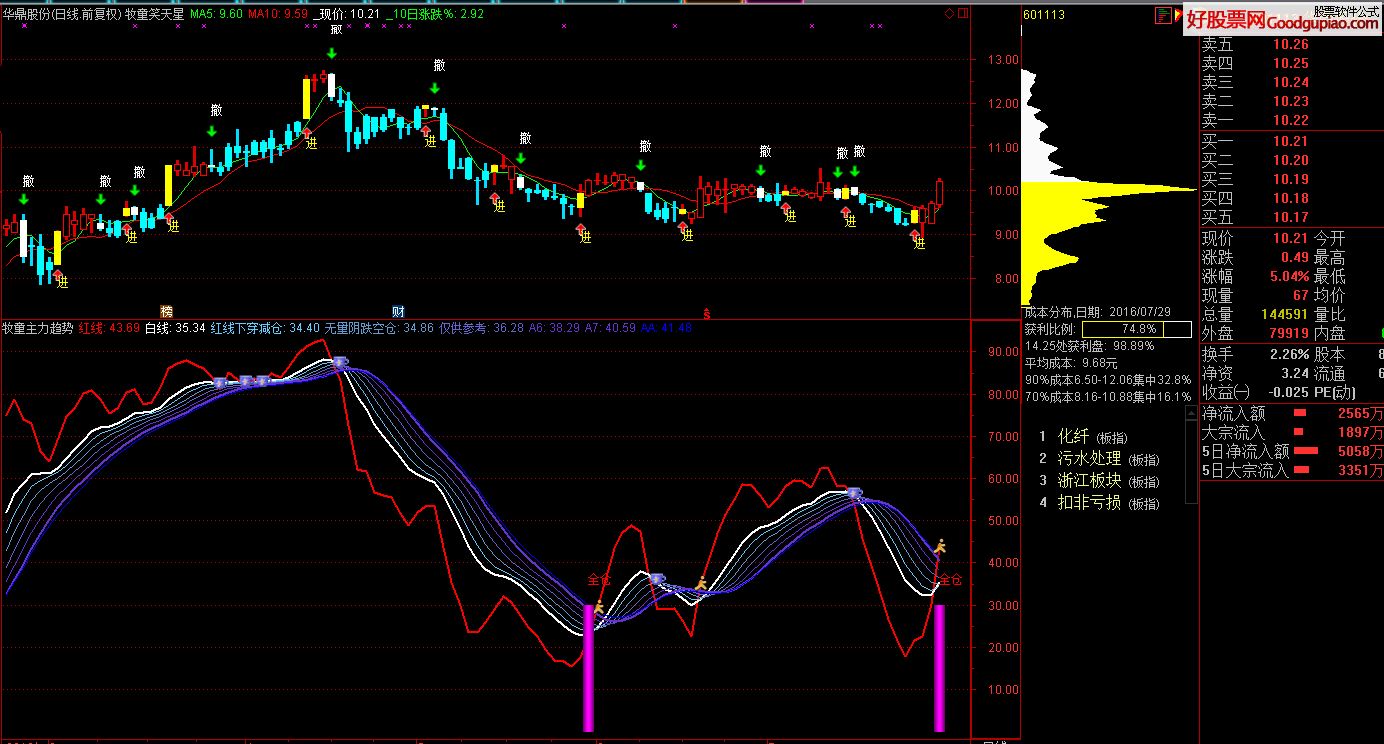Open the 浙江板块 sector link
The width and height of the screenshot is (1384, 744).
click(x=1090, y=480)
